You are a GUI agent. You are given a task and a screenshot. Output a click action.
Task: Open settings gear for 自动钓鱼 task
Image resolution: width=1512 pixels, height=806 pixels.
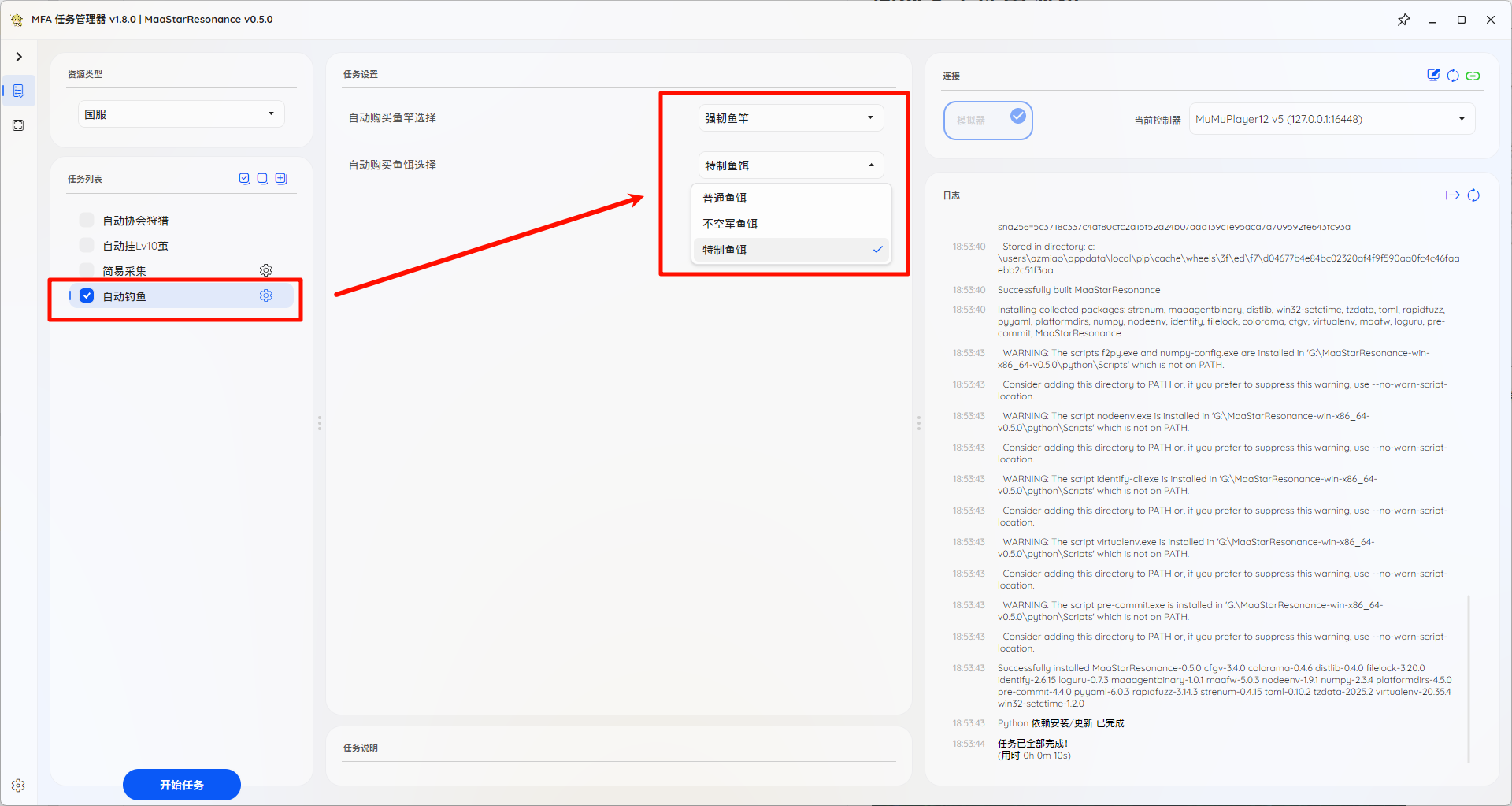[x=266, y=296]
